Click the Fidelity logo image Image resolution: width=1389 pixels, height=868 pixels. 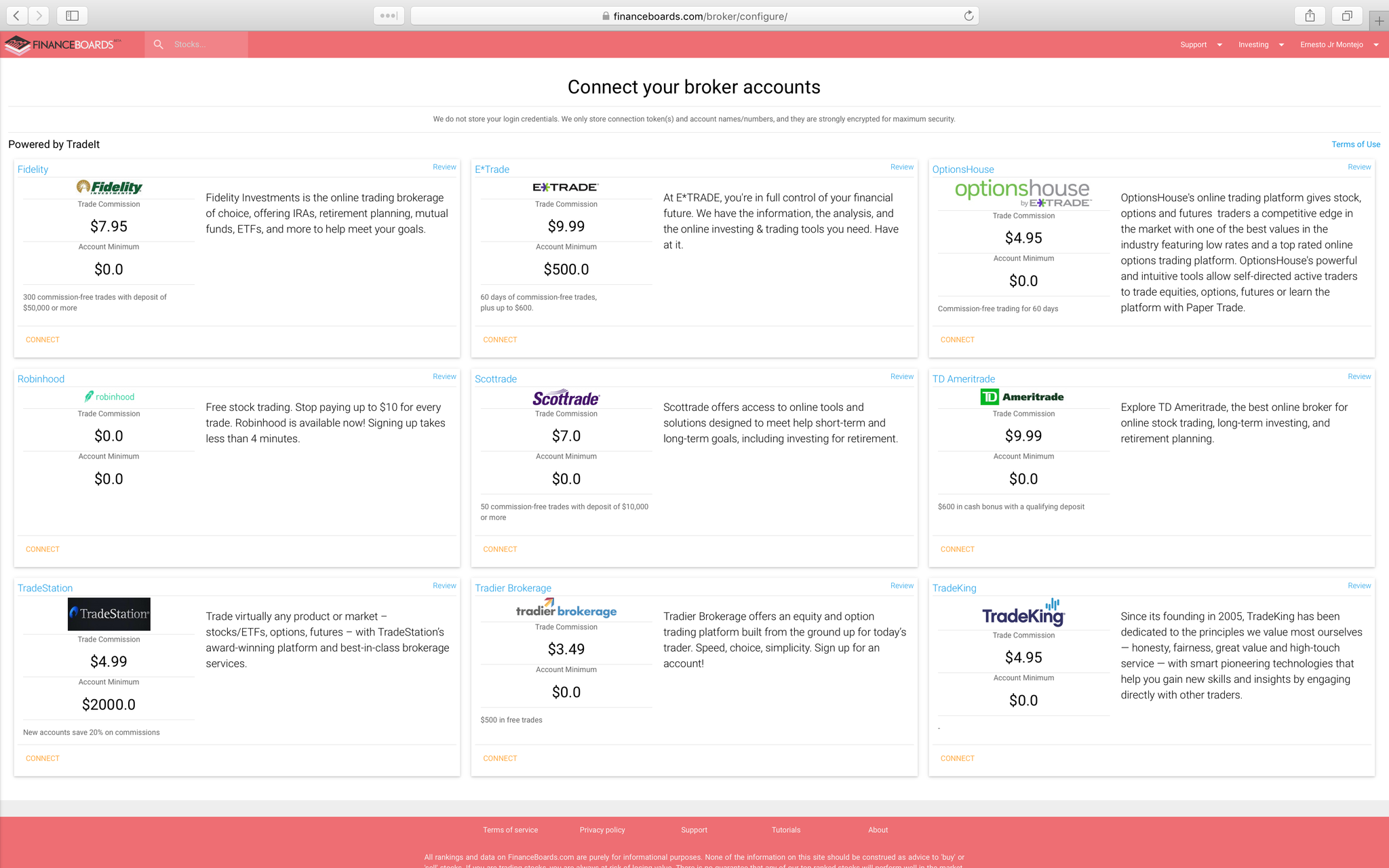click(109, 187)
